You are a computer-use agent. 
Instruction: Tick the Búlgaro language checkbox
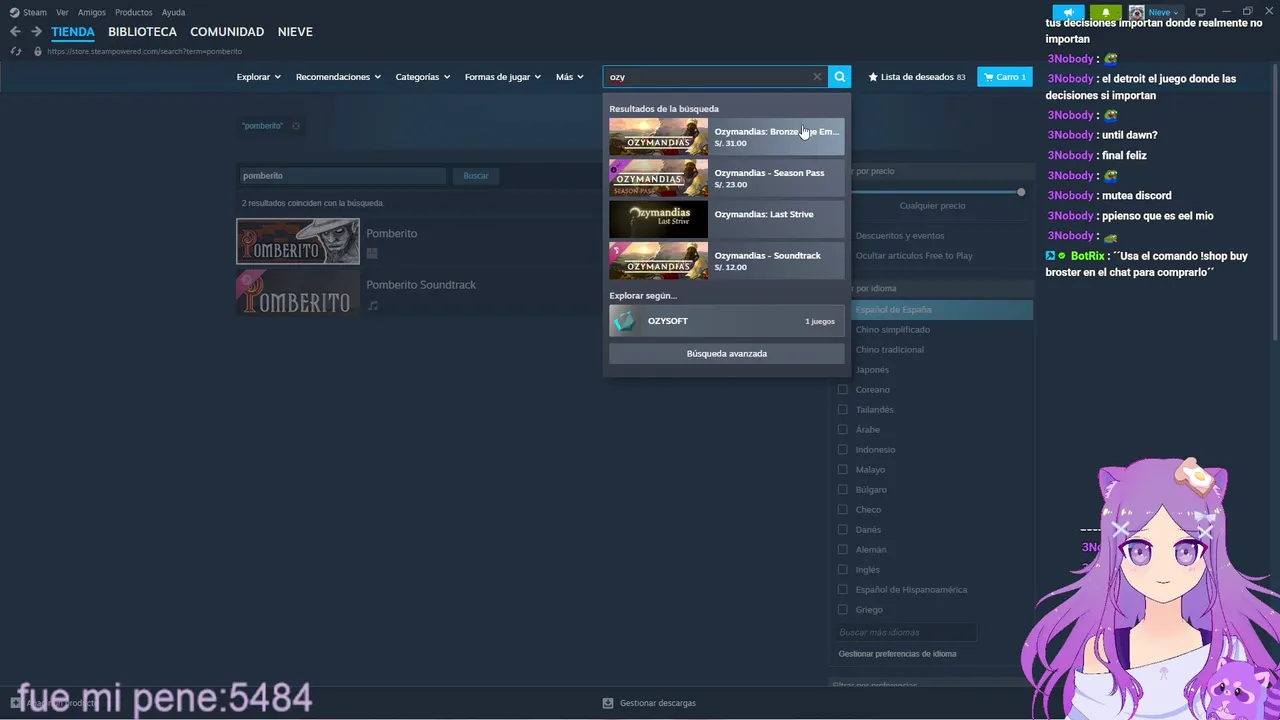click(x=843, y=490)
